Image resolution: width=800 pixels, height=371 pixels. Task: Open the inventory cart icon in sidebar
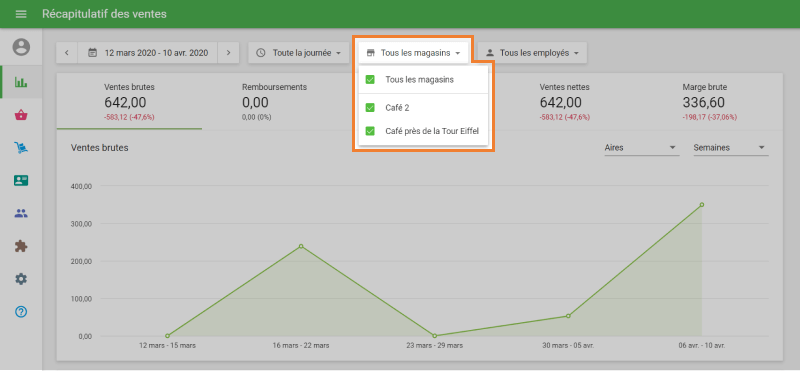21,148
